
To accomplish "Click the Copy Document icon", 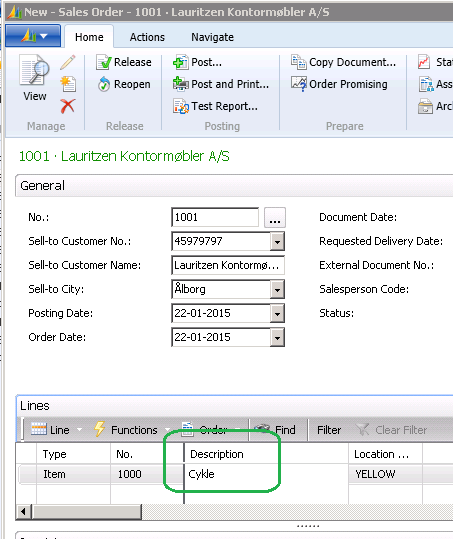I will click(x=298, y=62).
